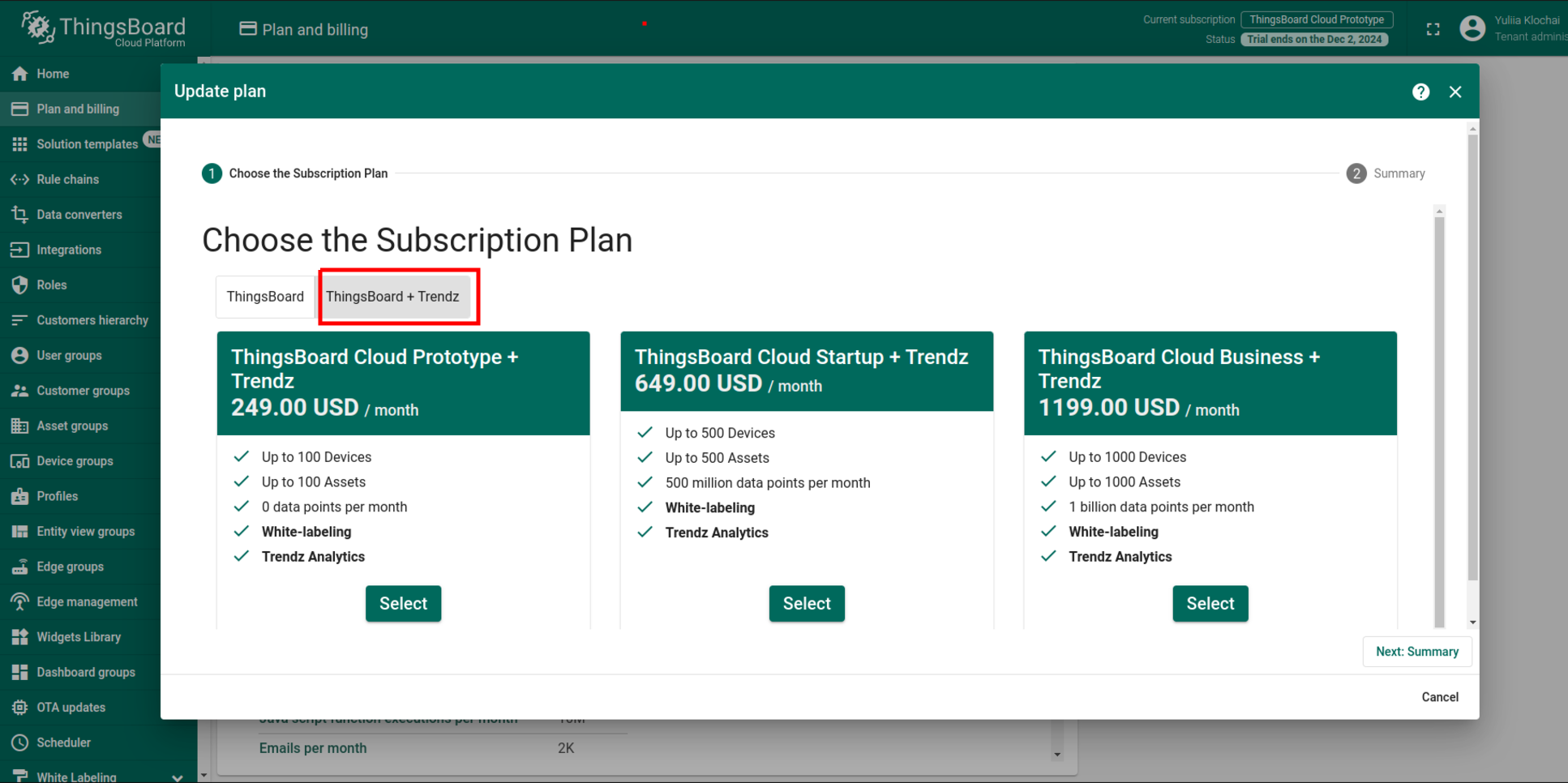Toggle fullscreen mode icon in header
Image resolution: width=1568 pixels, height=783 pixels.
click(1433, 29)
